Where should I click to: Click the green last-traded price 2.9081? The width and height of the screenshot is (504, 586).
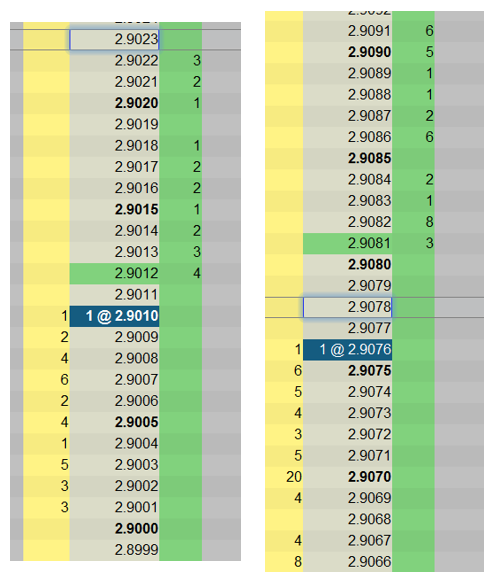347,243
